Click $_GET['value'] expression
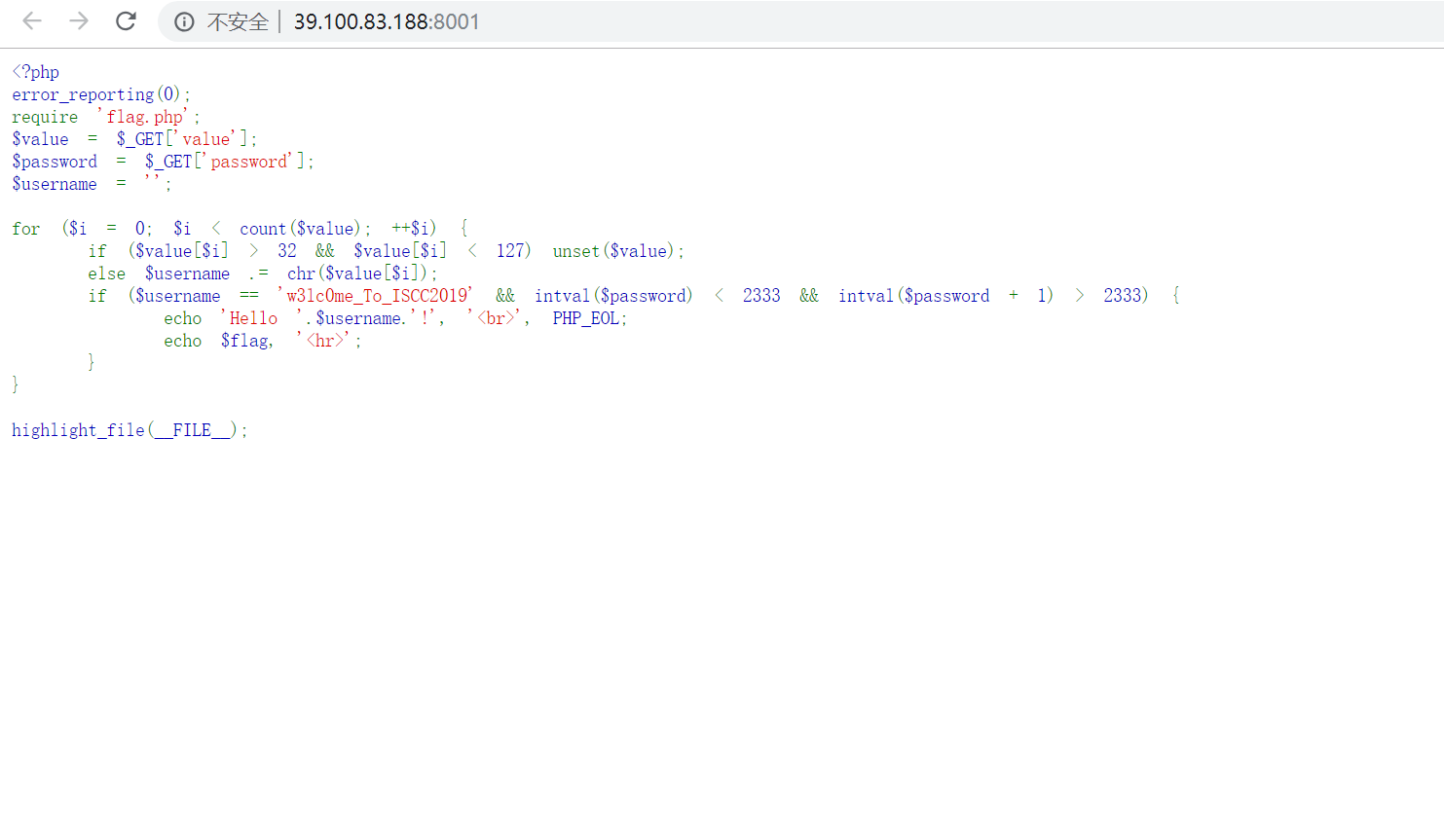The width and height of the screenshot is (1444, 840). tap(182, 139)
